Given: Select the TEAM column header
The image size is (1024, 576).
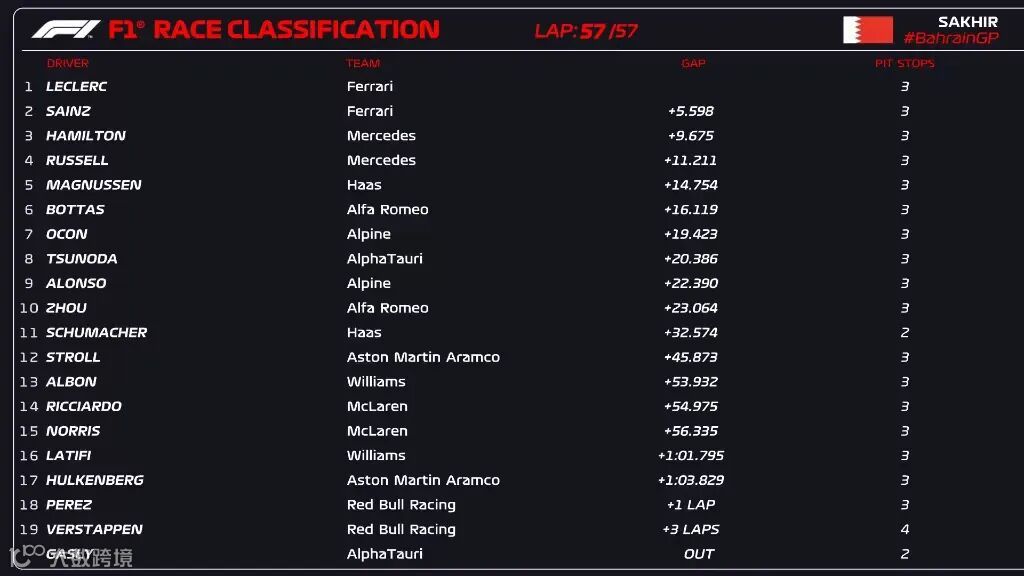Looking at the screenshot, I should click(x=363, y=63).
